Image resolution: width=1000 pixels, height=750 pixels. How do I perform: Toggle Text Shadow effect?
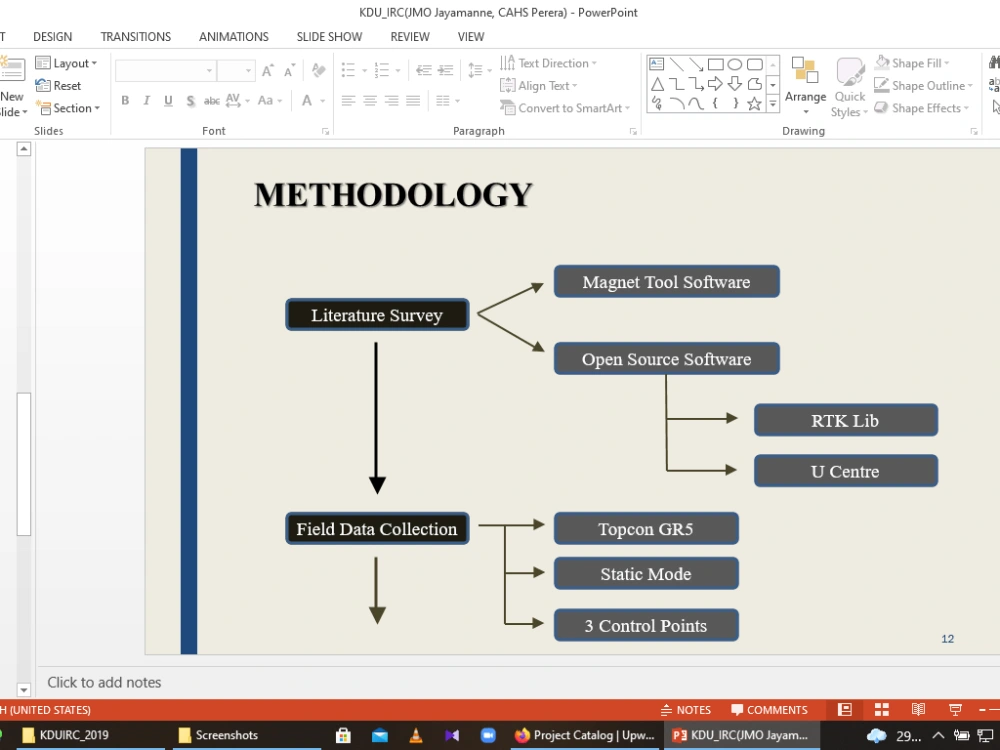pos(190,101)
